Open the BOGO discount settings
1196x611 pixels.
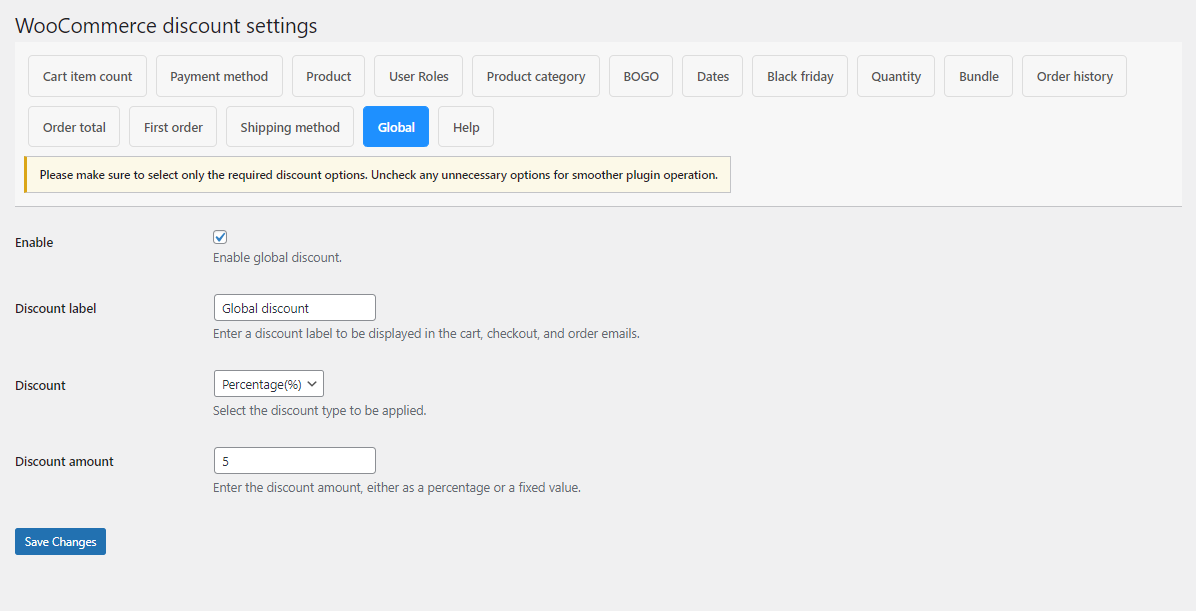640,75
